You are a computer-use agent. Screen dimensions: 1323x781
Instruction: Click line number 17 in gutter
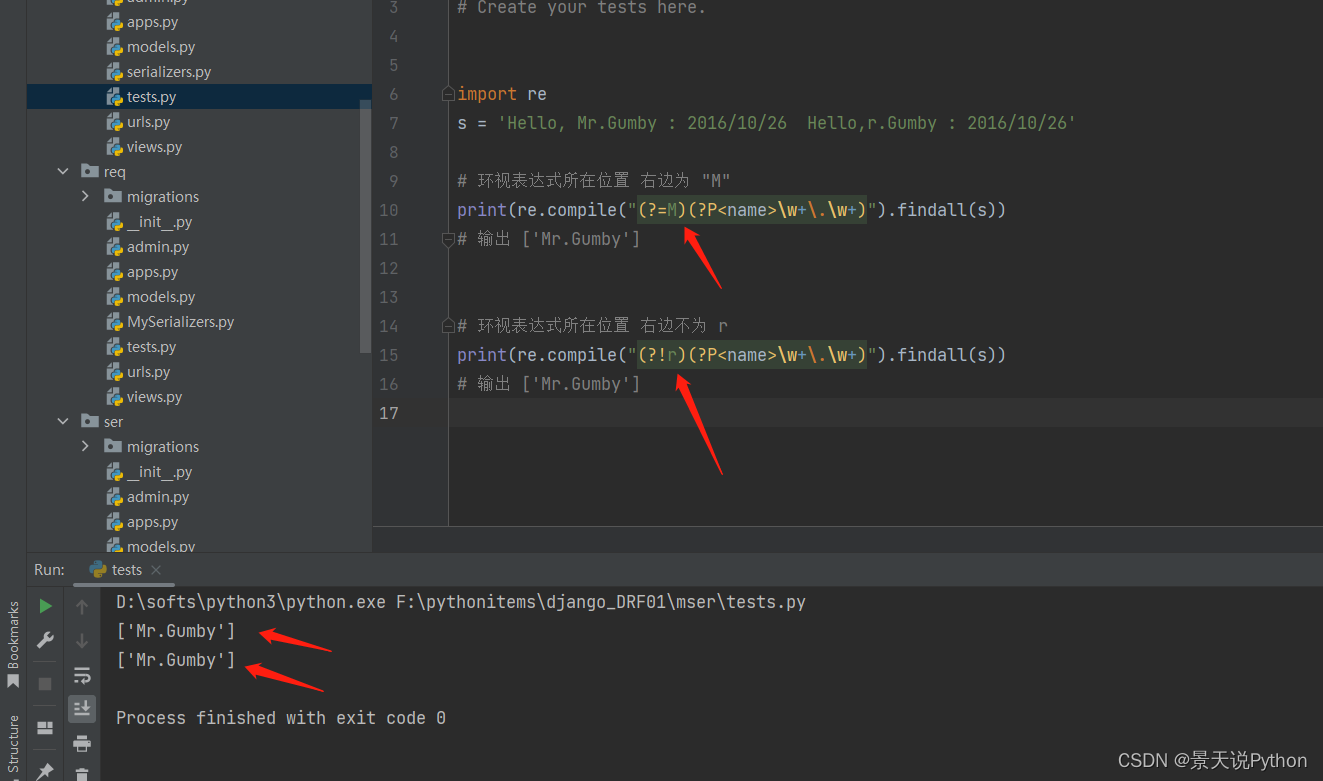[x=389, y=413]
